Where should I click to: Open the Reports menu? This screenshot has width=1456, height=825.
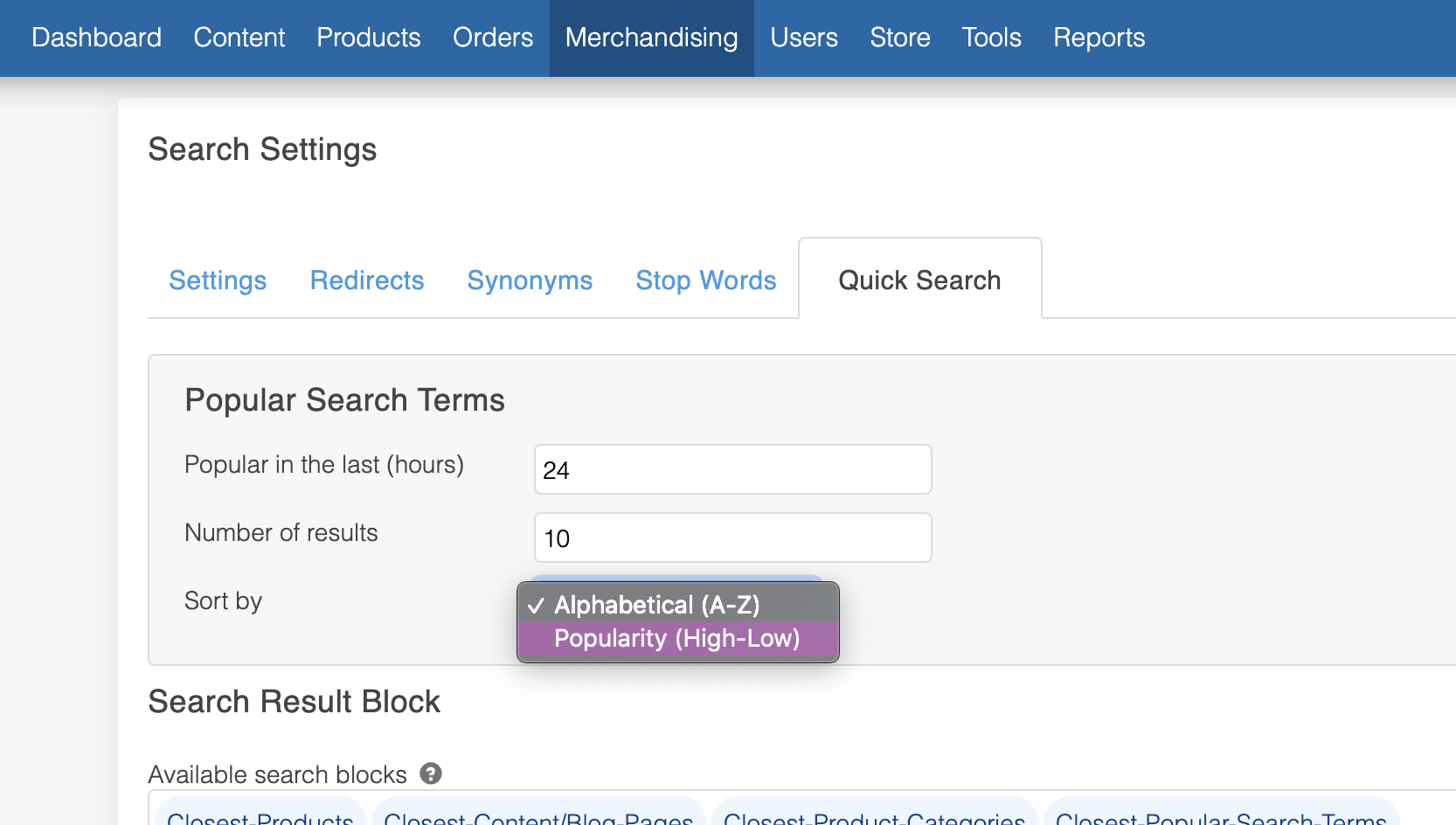click(1099, 38)
